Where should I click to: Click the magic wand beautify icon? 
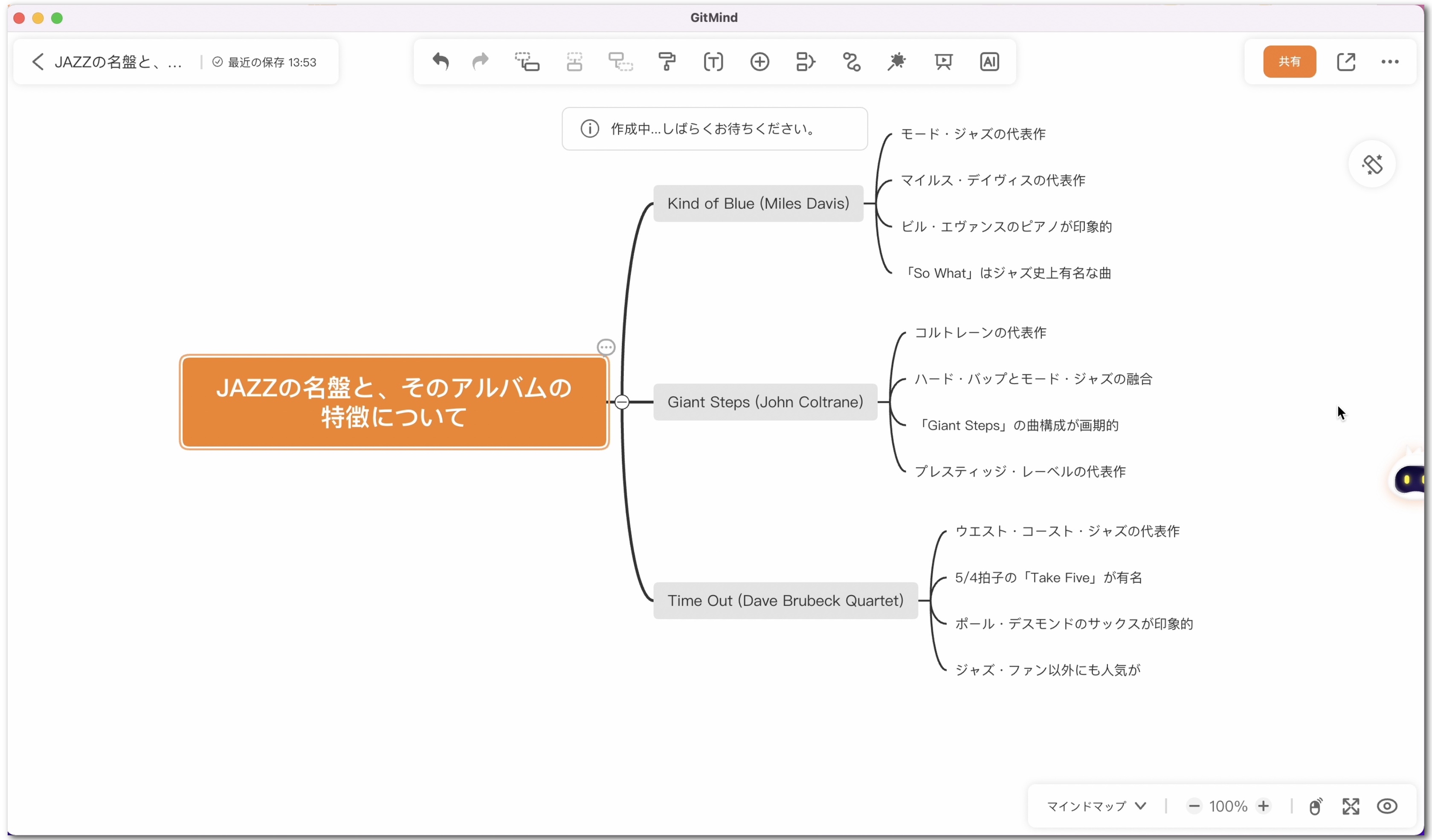897,61
